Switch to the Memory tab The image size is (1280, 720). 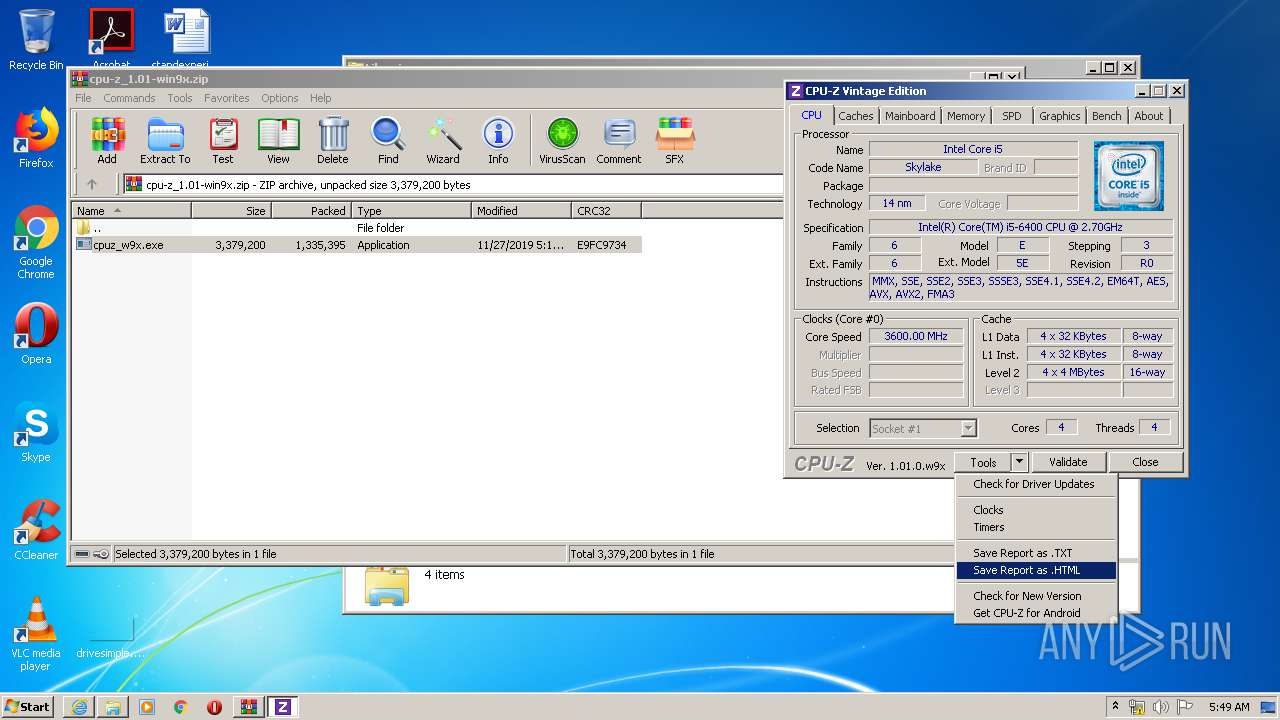click(966, 116)
